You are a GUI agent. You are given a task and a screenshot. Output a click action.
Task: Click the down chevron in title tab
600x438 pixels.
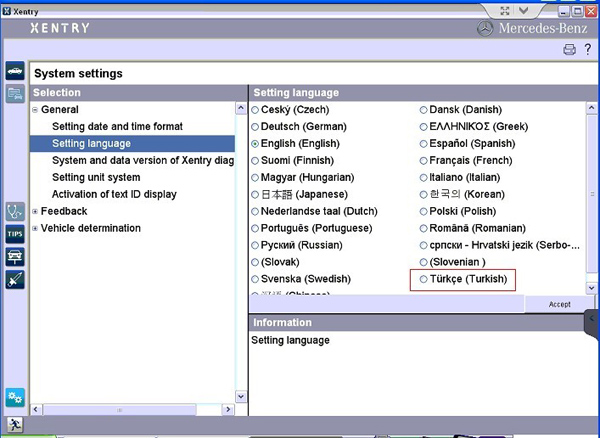click(x=523, y=11)
